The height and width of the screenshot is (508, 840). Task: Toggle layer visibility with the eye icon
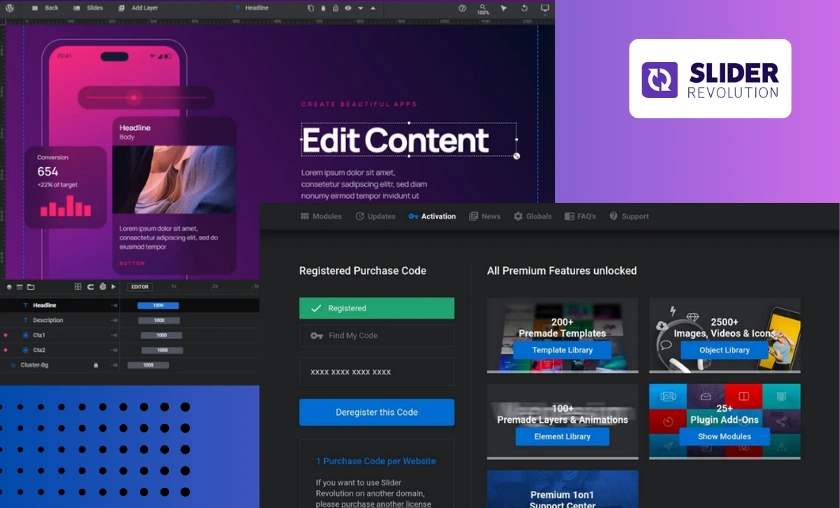[x=348, y=8]
